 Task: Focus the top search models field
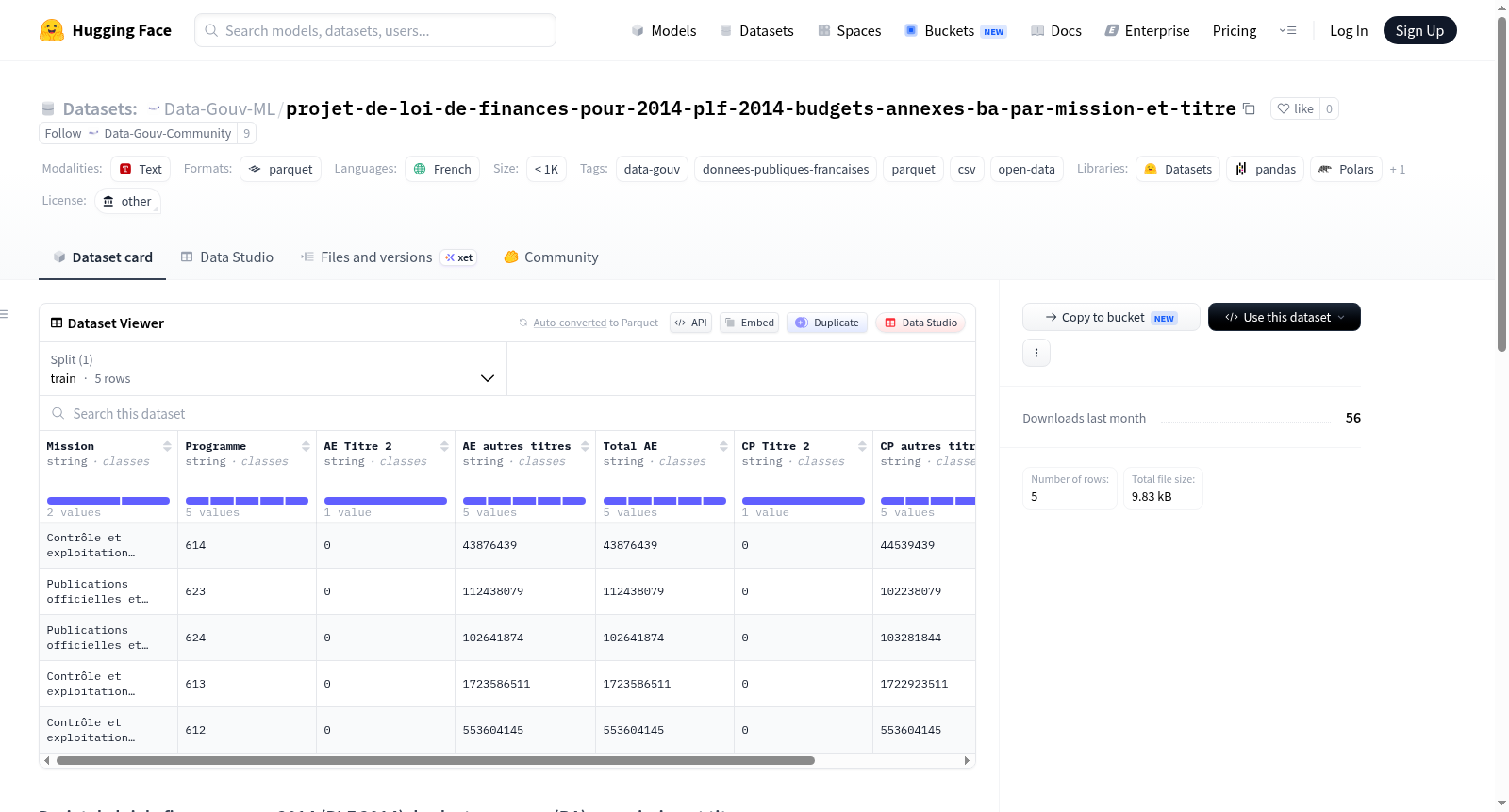(375, 30)
